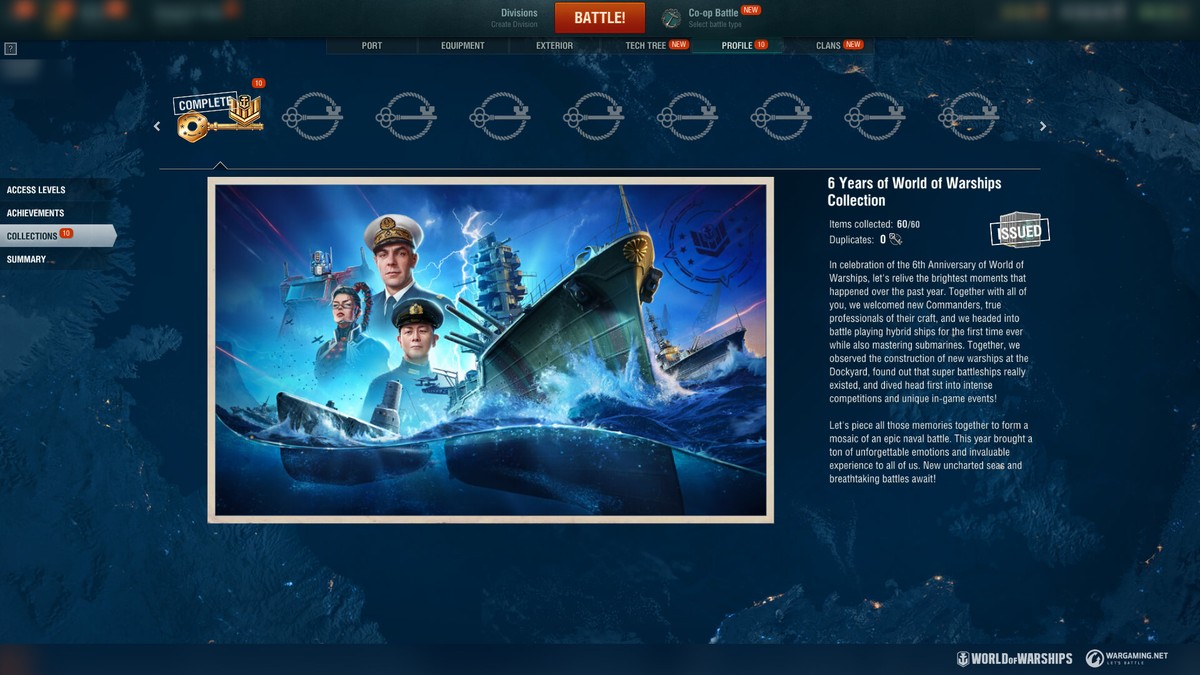Image resolution: width=1200 pixels, height=675 pixels.
Task: Click the World of Warships logo
Action: tap(1014, 658)
